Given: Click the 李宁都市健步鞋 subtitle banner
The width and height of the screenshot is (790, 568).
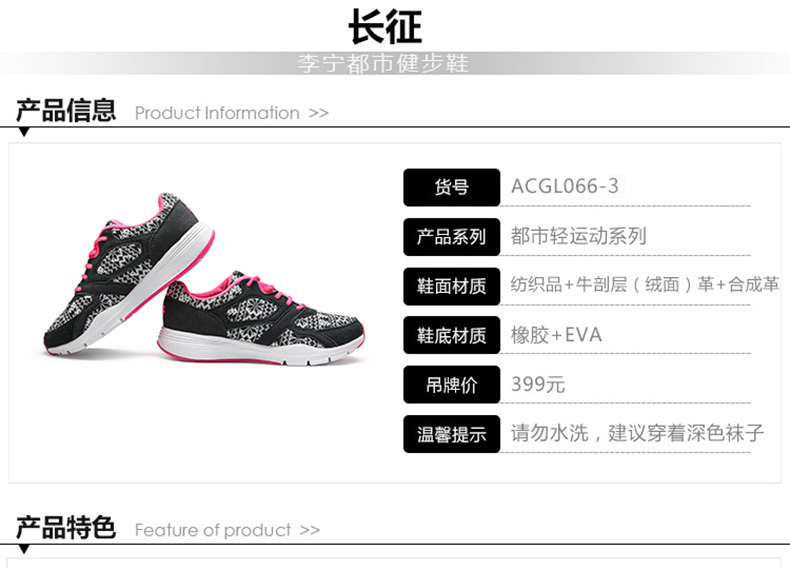Looking at the screenshot, I should tap(383, 64).
